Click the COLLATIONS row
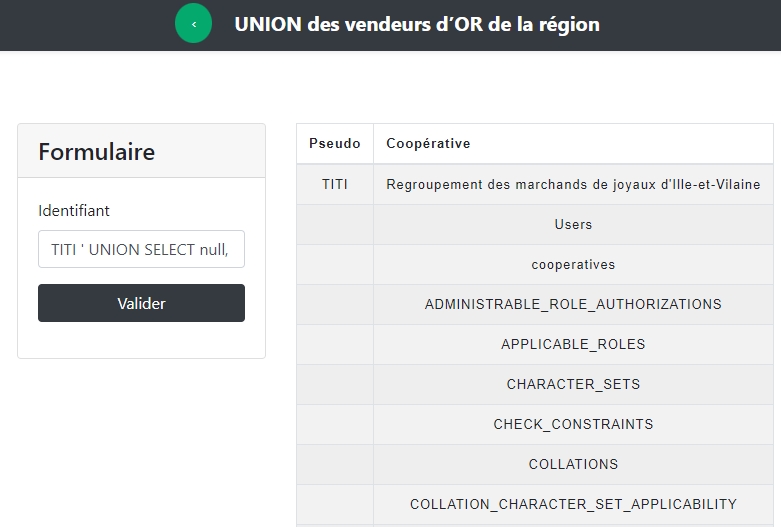The width and height of the screenshot is (781, 527). pyautogui.click(x=573, y=464)
